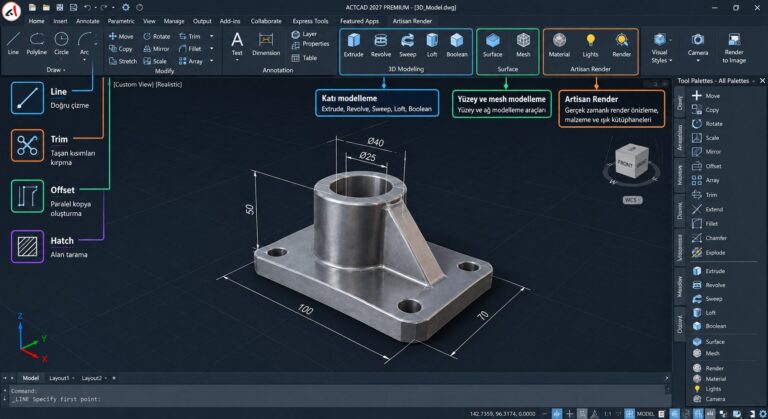This screenshot has width=768, height=419.
Task: Click Render in the Artisan Render ribbon panel
Action: click(x=622, y=45)
